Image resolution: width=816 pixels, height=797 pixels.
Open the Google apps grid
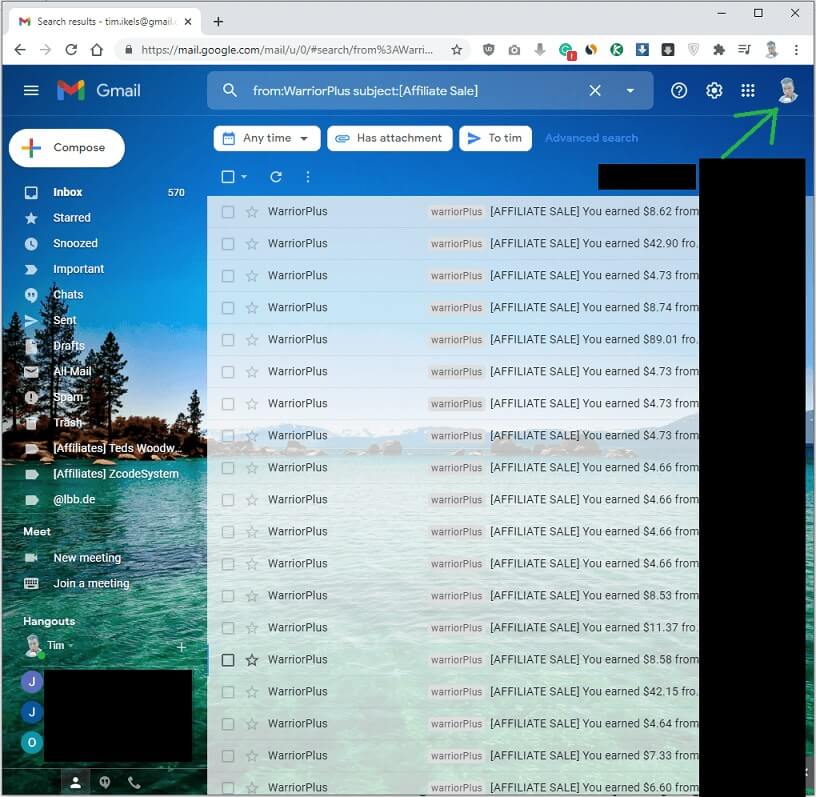[x=748, y=91]
